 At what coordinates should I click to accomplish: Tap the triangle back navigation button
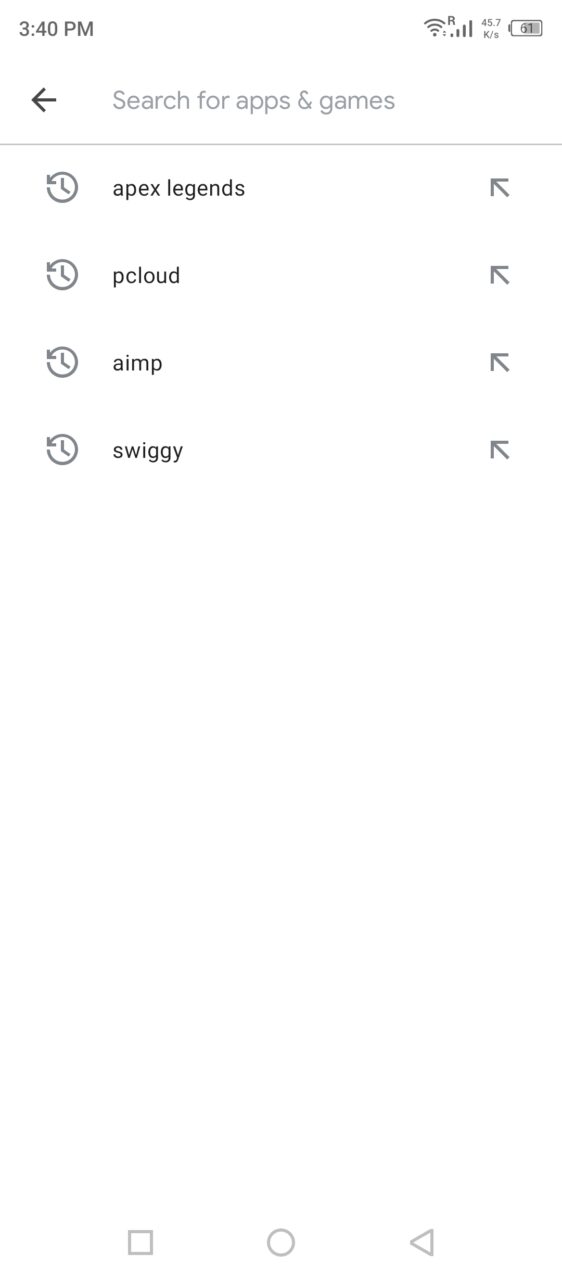(422, 1242)
